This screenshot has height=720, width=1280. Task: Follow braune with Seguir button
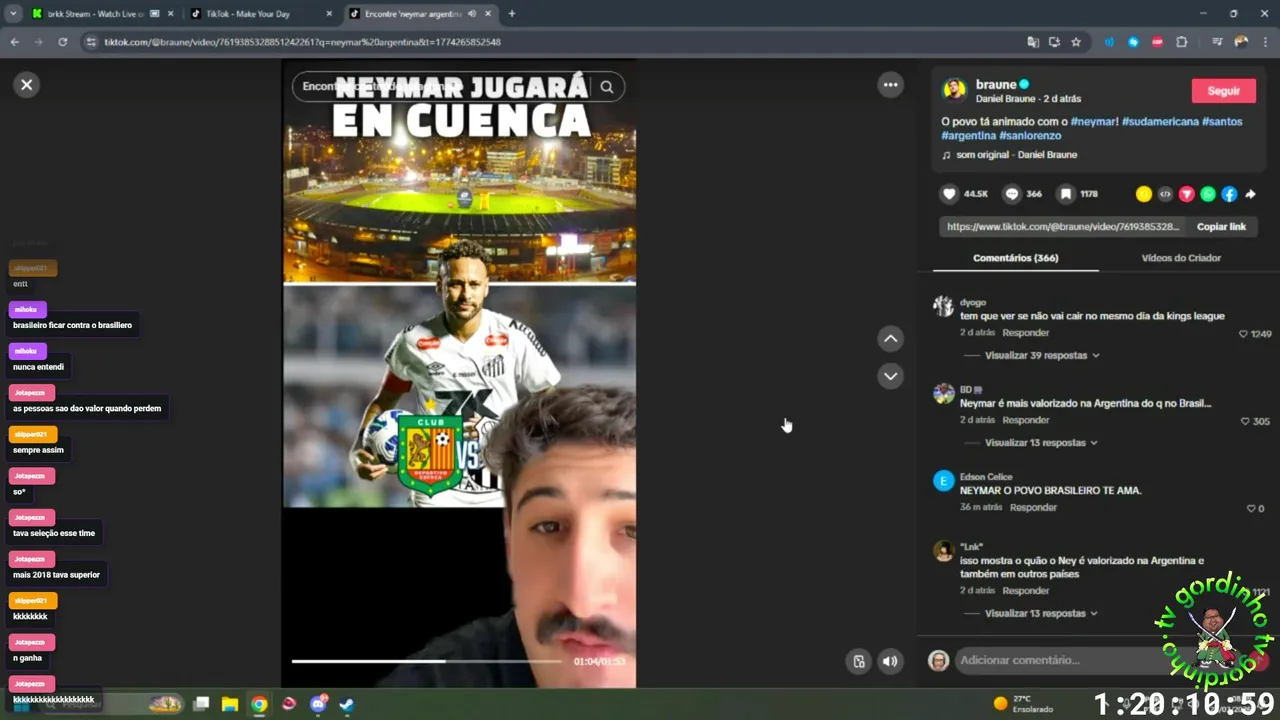(x=1223, y=91)
